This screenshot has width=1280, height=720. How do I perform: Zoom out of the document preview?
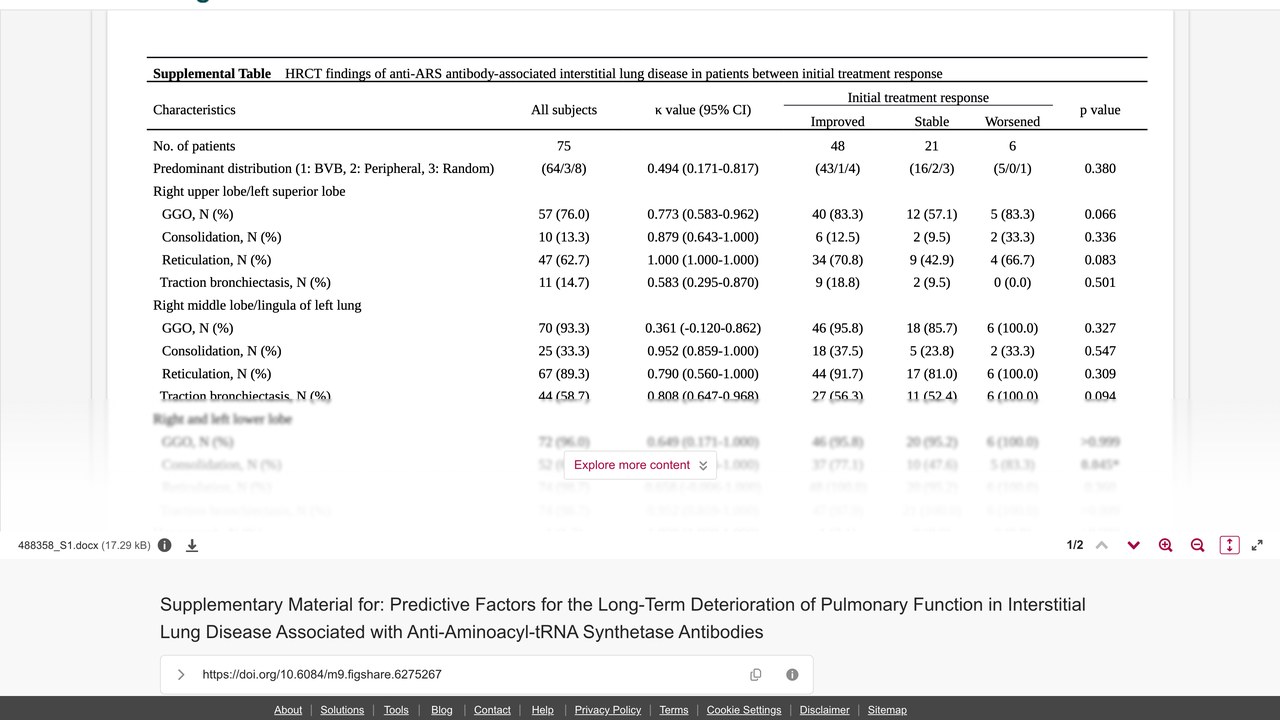point(1197,545)
